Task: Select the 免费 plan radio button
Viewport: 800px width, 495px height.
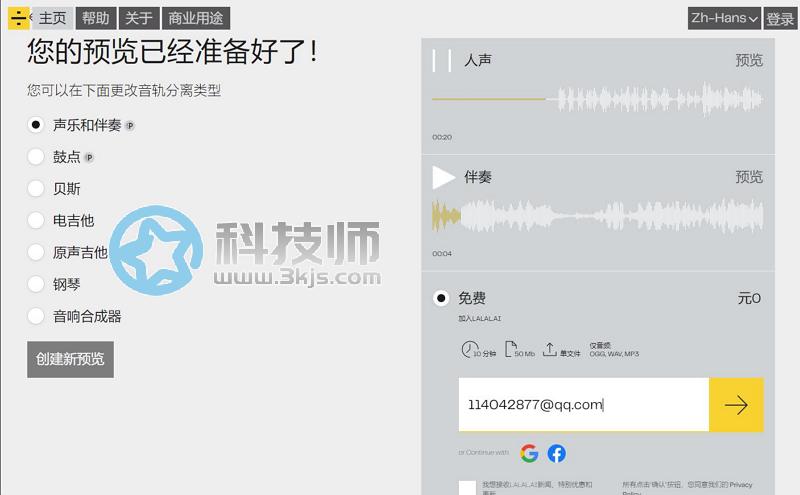Action: click(x=441, y=298)
